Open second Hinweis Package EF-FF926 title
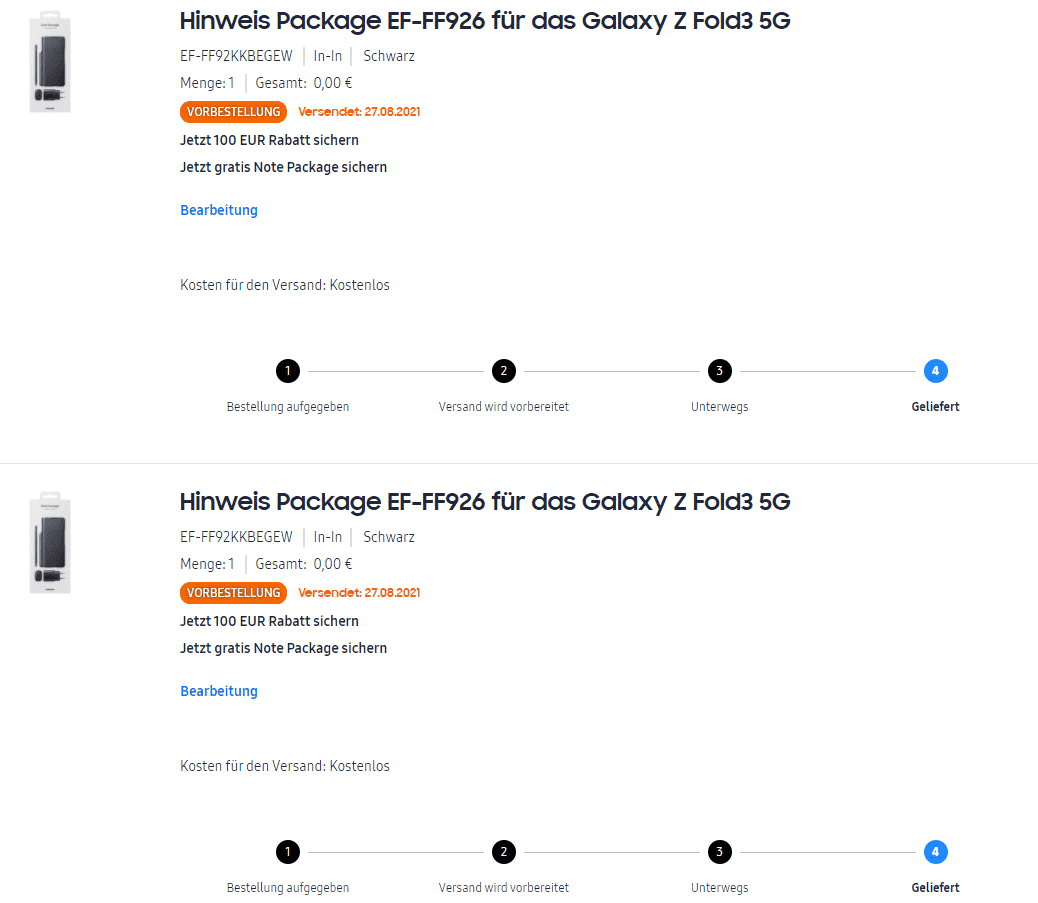The width and height of the screenshot is (1038, 903). coord(485,502)
